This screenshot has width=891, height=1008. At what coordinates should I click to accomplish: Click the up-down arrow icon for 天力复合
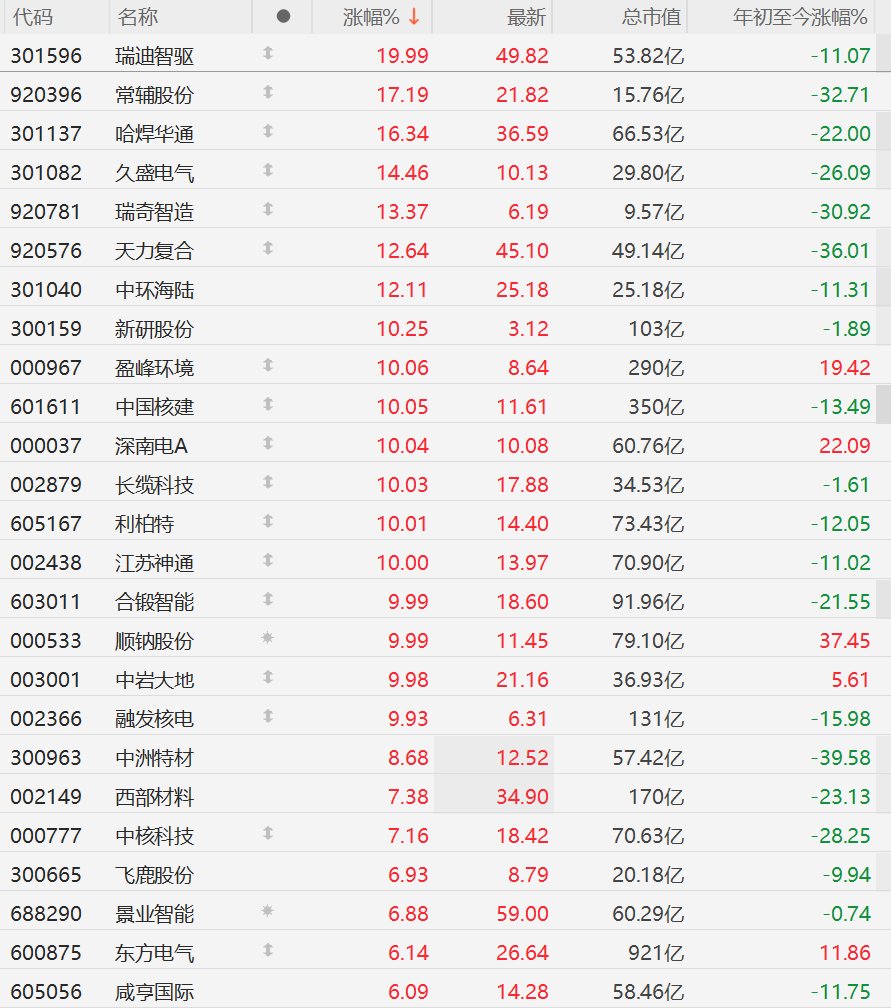pyautogui.click(x=268, y=248)
